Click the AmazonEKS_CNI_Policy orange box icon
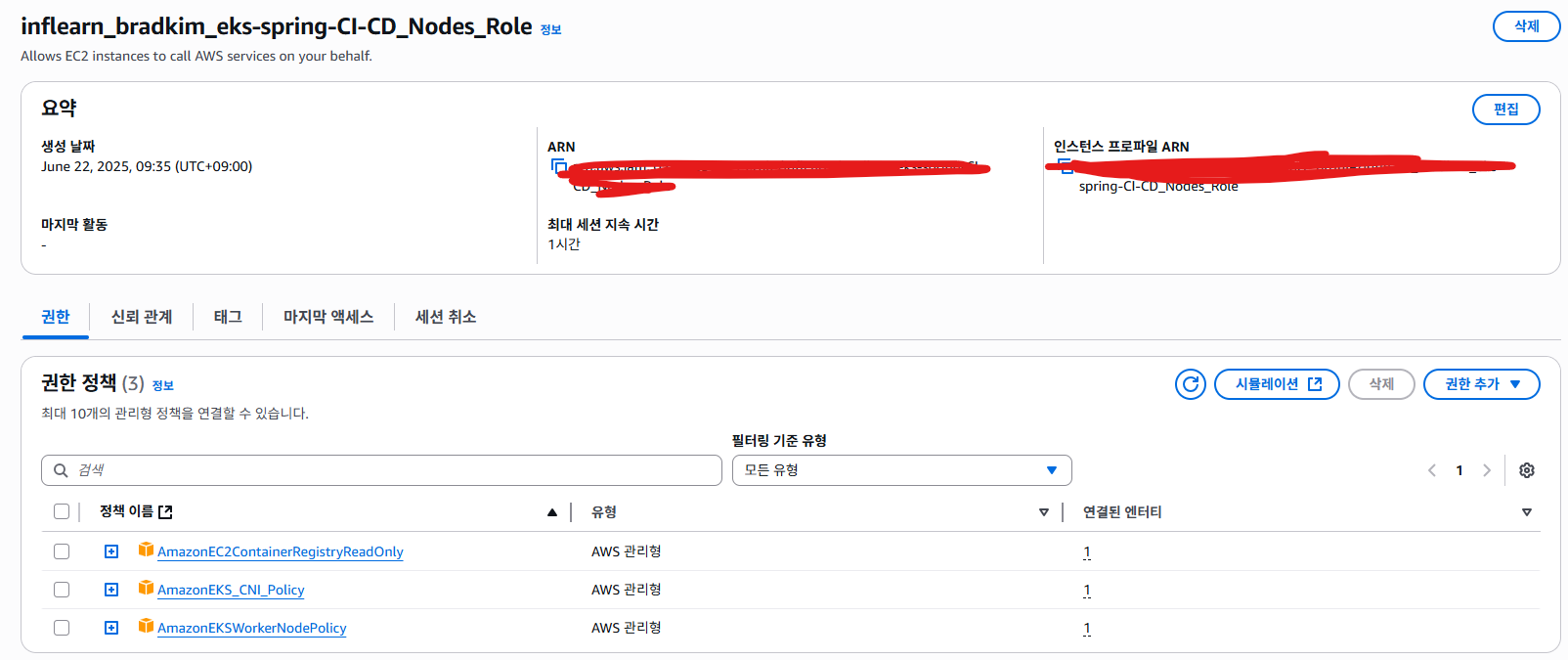Image resolution: width=1568 pixels, height=660 pixels. point(146,588)
